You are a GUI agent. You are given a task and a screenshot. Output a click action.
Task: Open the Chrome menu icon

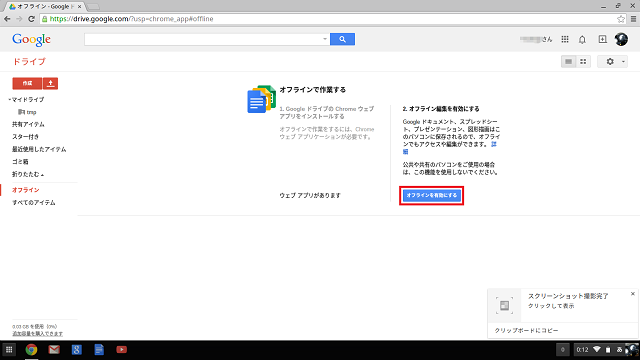click(633, 19)
